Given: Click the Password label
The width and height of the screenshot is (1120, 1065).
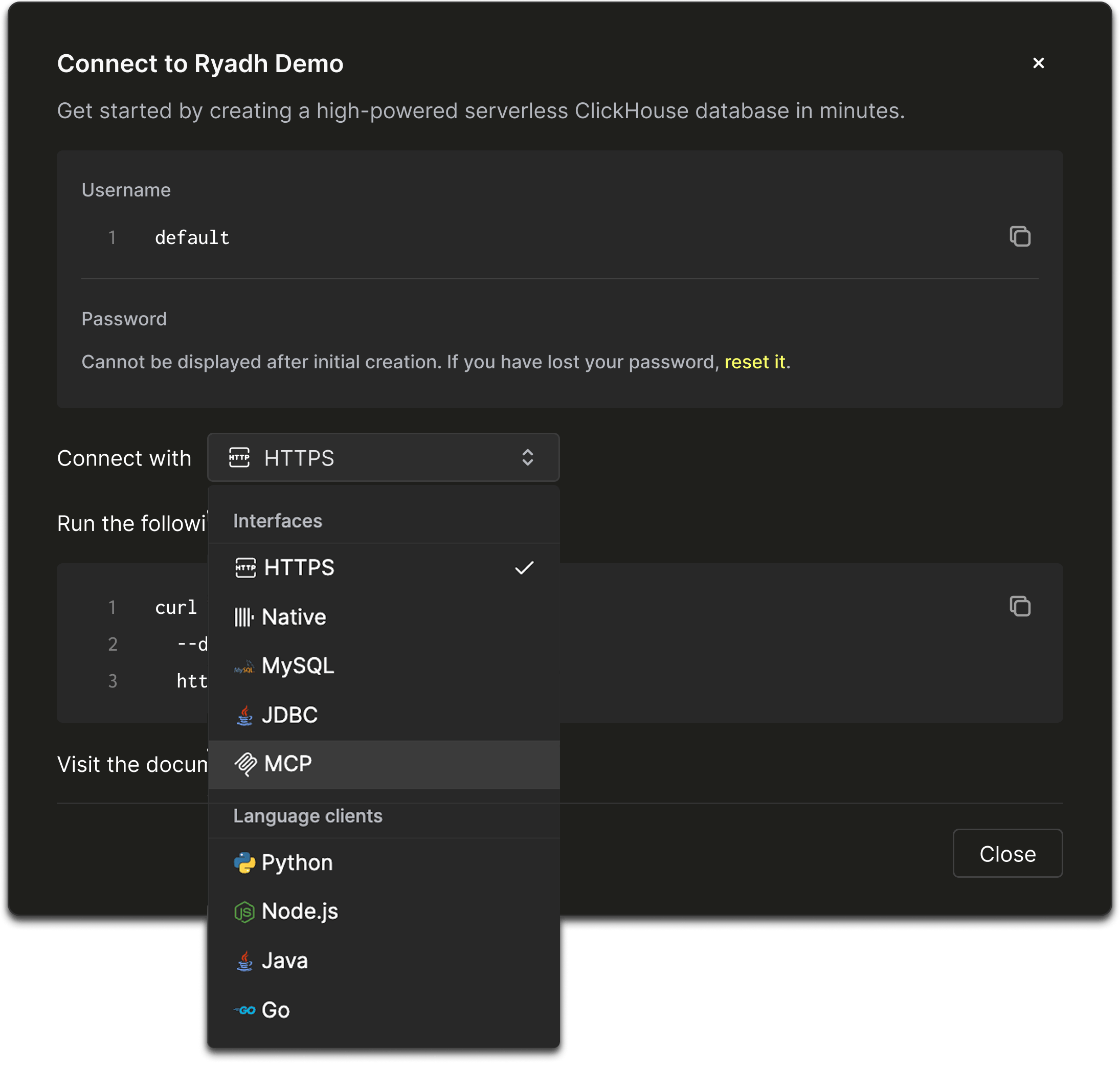Looking at the screenshot, I should tap(124, 319).
